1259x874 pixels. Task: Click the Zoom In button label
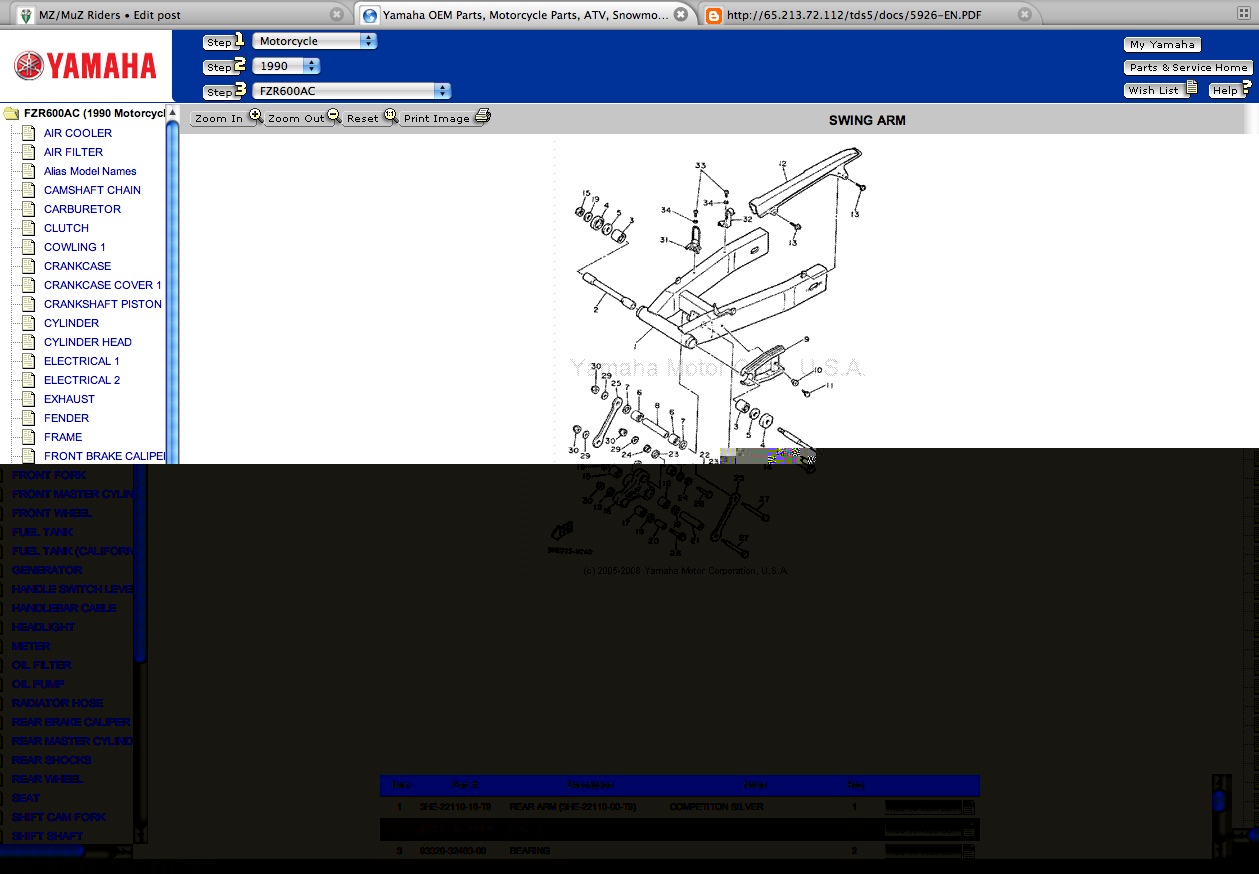pyautogui.click(x=219, y=118)
